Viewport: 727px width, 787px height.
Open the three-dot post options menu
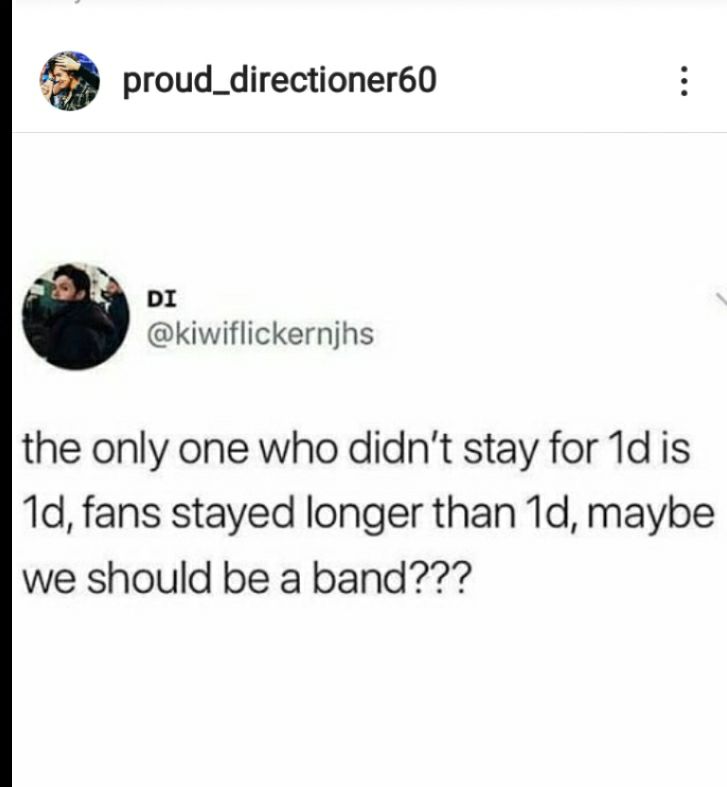point(683,81)
